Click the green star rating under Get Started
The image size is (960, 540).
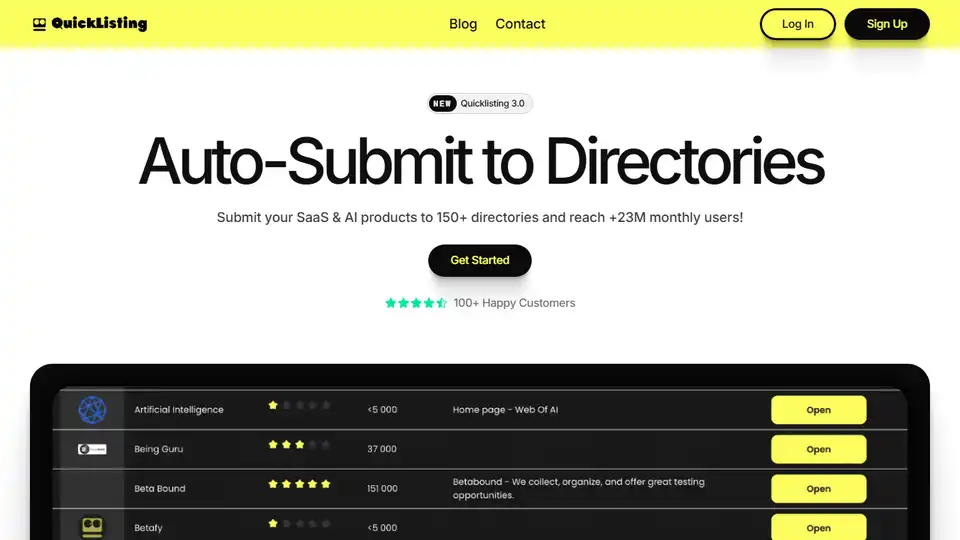416,303
